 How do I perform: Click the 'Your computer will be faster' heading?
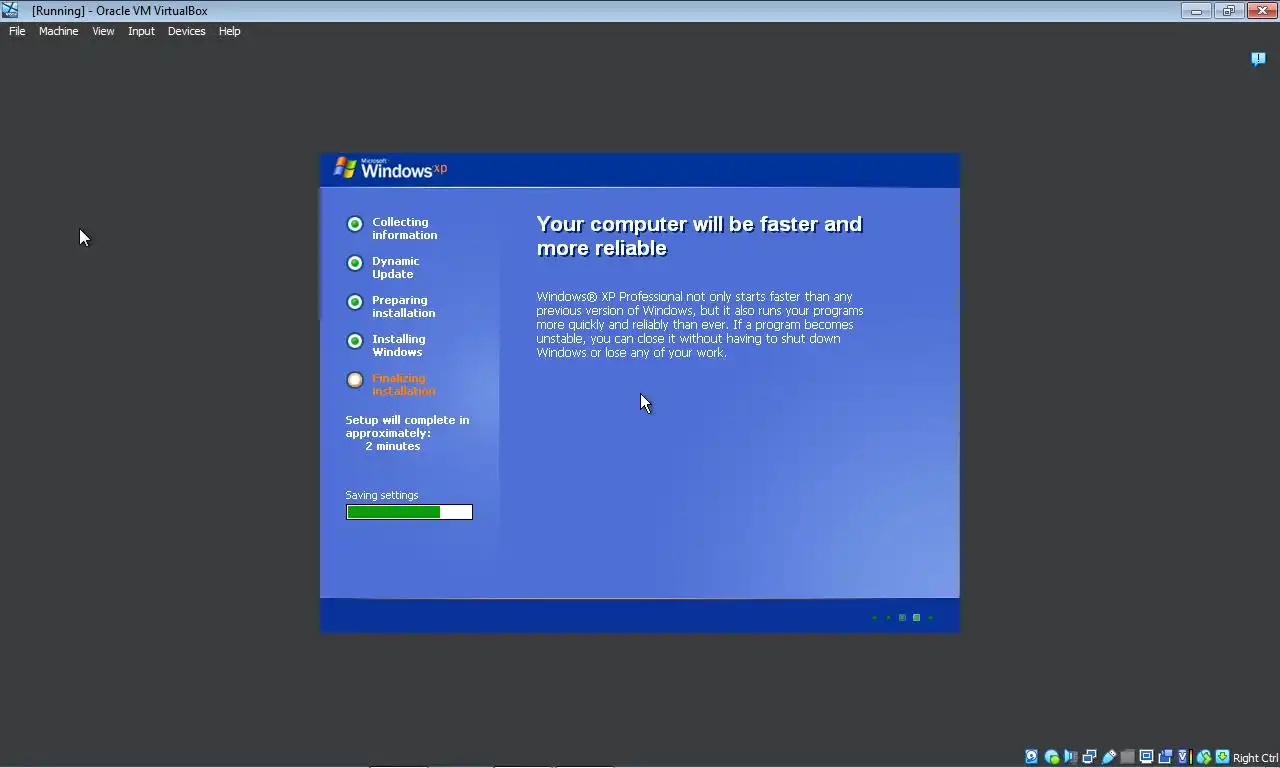pyautogui.click(x=699, y=236)
